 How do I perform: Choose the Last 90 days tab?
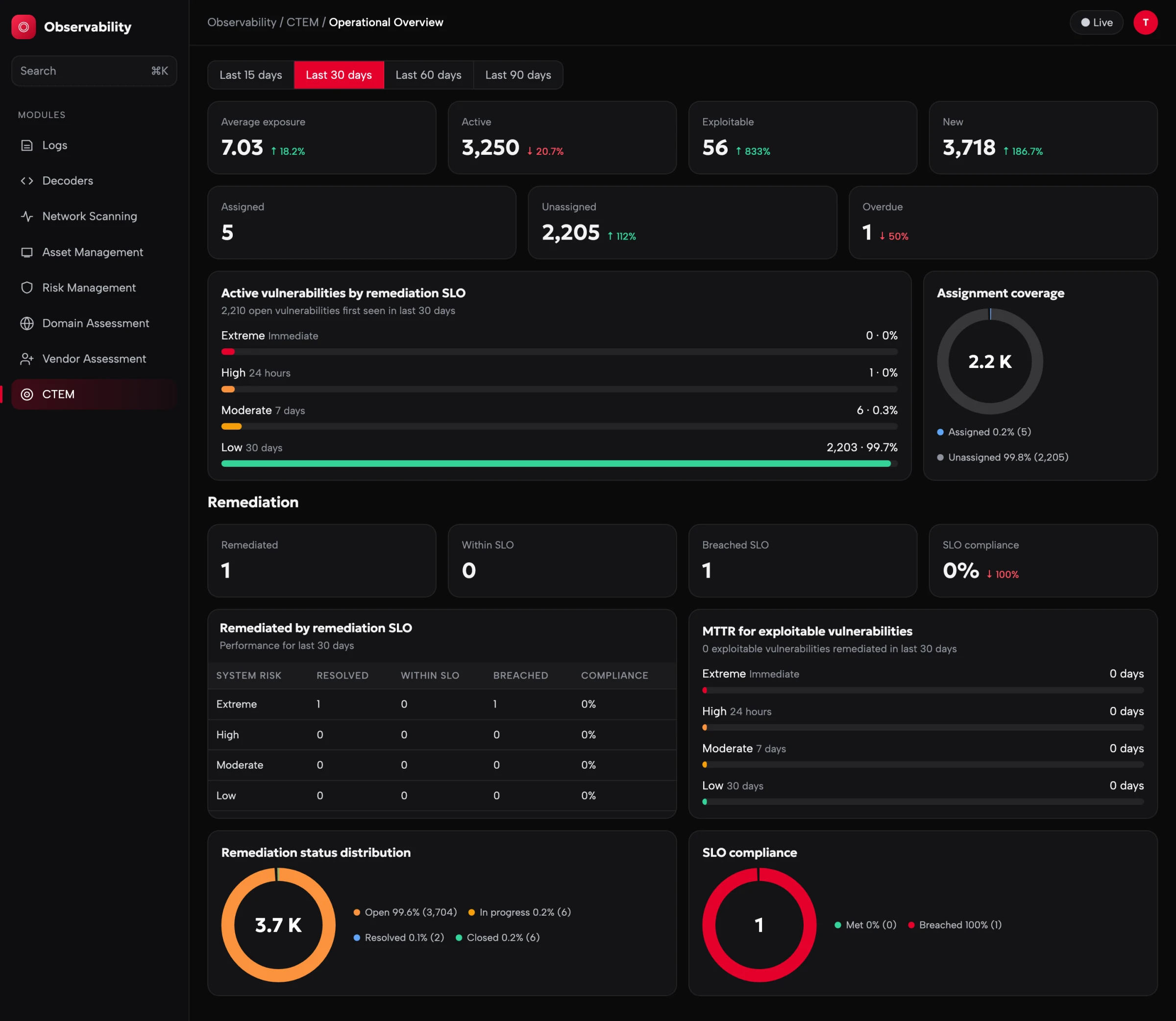[x=518, y=75]
